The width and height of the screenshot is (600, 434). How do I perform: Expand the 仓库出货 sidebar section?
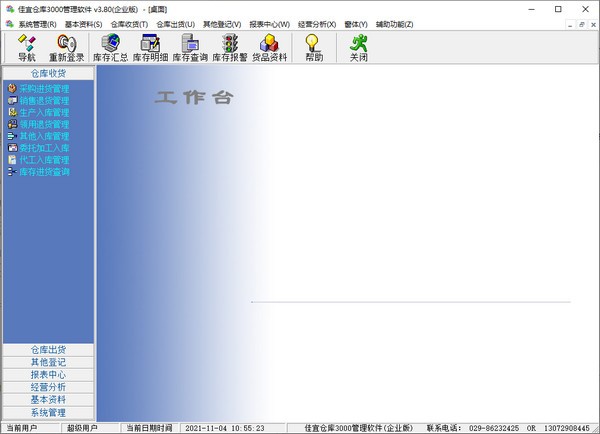pyautogui.click(x=48, y=350)
